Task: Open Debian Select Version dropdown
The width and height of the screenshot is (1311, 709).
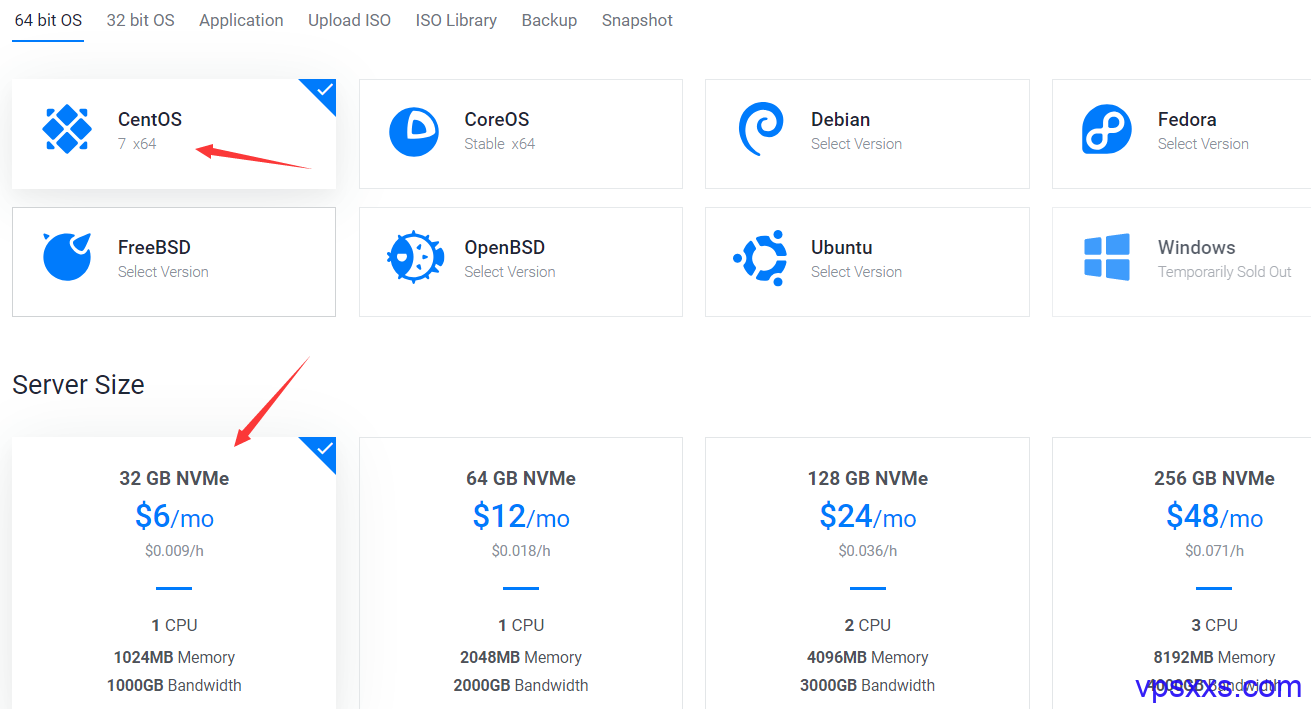Action: click(x=856, y=144)
